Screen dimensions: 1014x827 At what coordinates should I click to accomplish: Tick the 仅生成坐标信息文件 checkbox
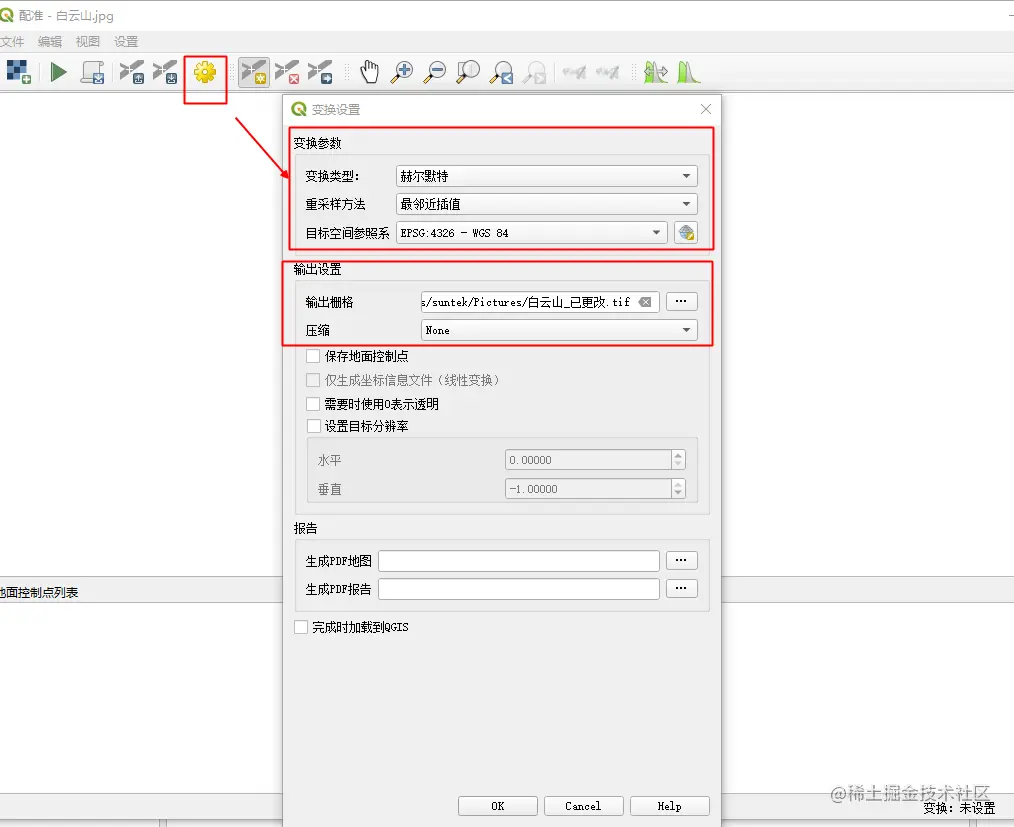pos(313,380)
